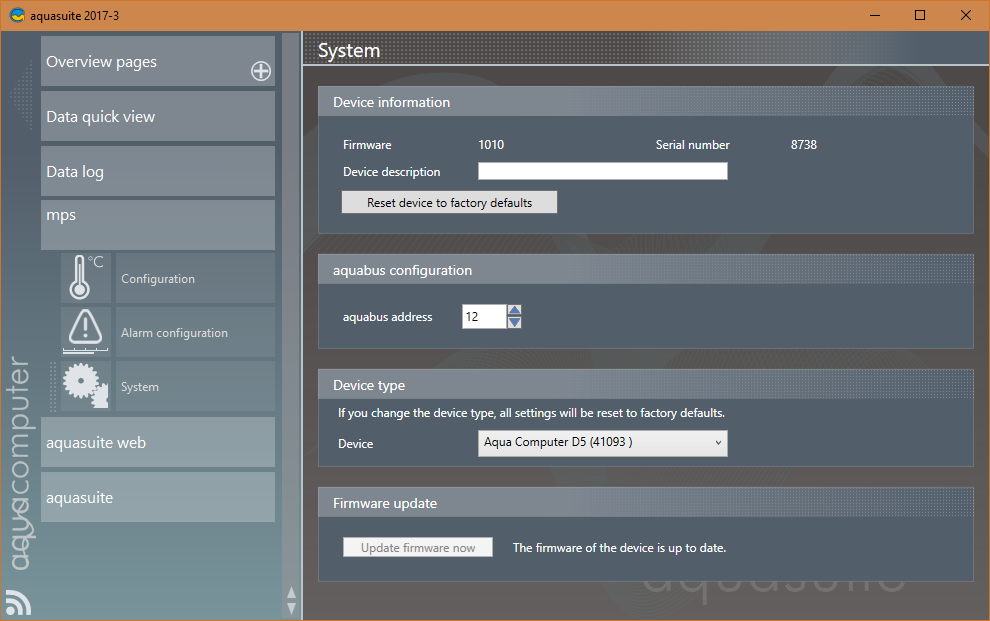Click the Update firmware now button
The image size is (990, 621).
point(418,548)
